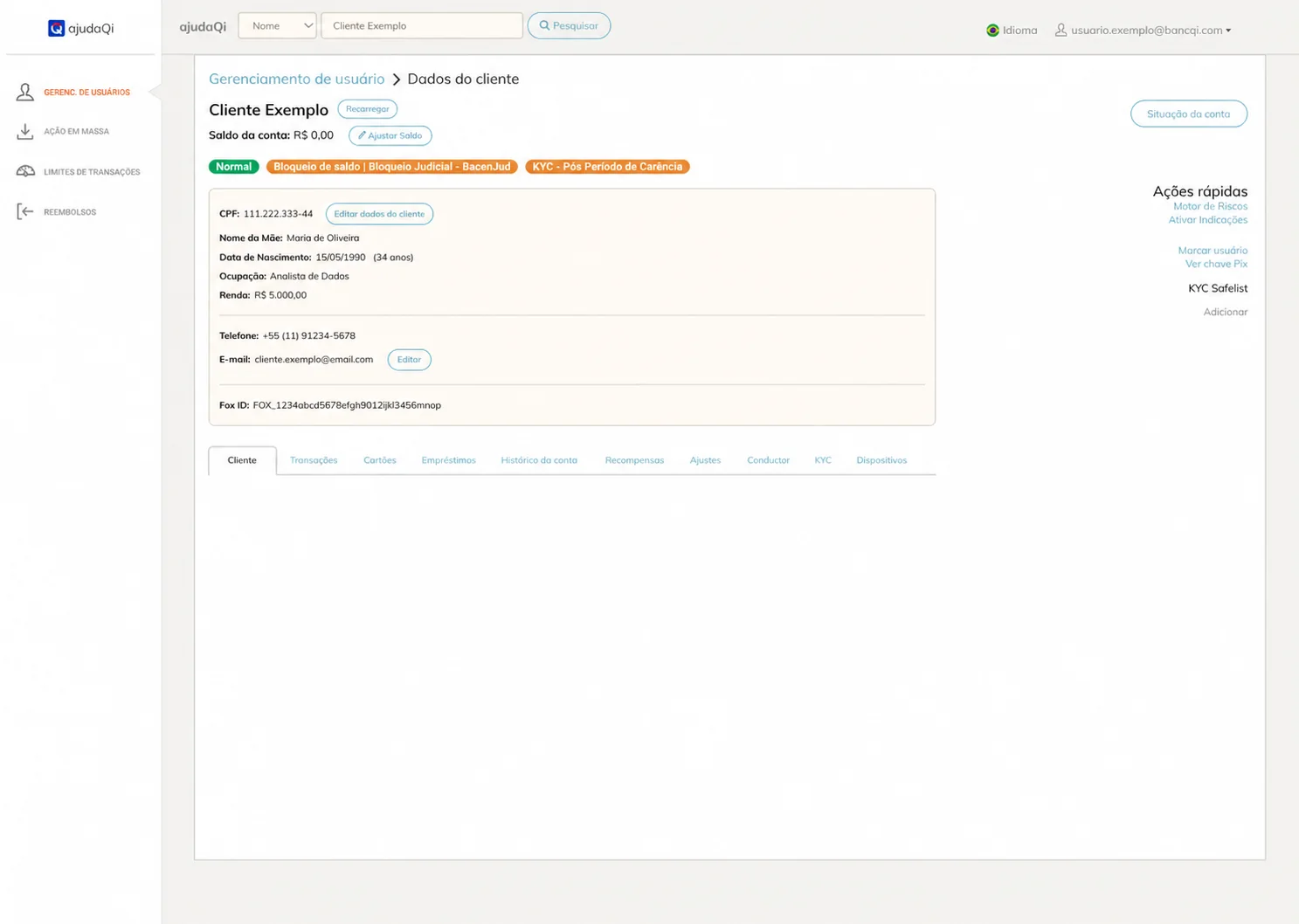Screen dimensions: 1299x924
Task: Click the transaction limits gauge icon
Action: (x=25, y=171)
